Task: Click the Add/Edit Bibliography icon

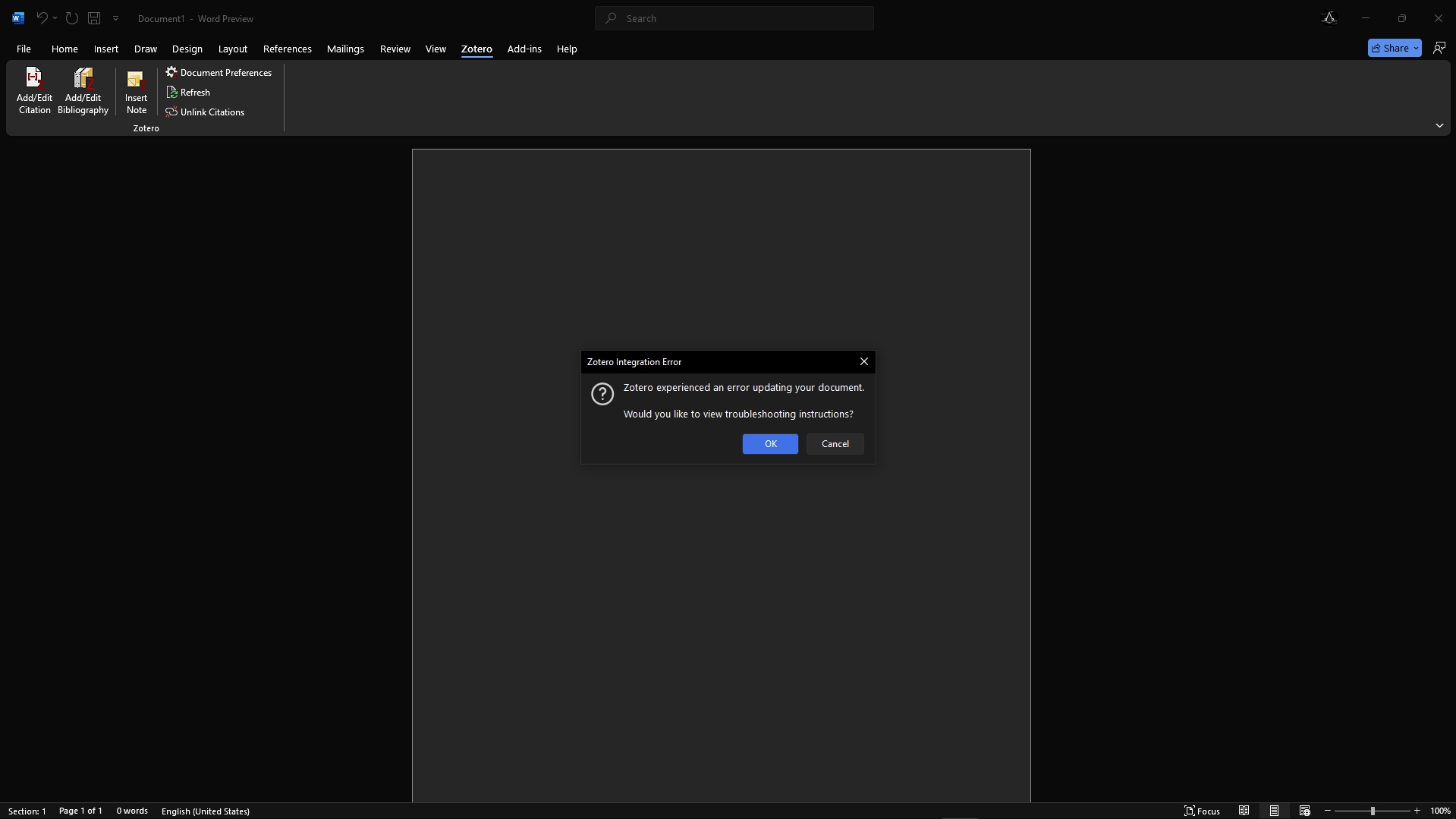Action: pos(83,79)
